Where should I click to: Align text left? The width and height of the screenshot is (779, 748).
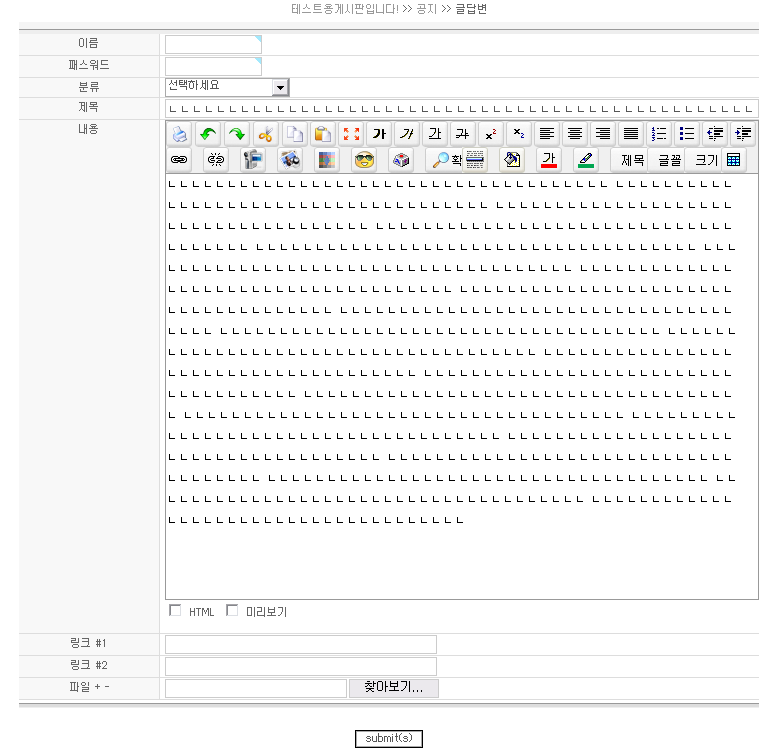(x=547, y=134)
